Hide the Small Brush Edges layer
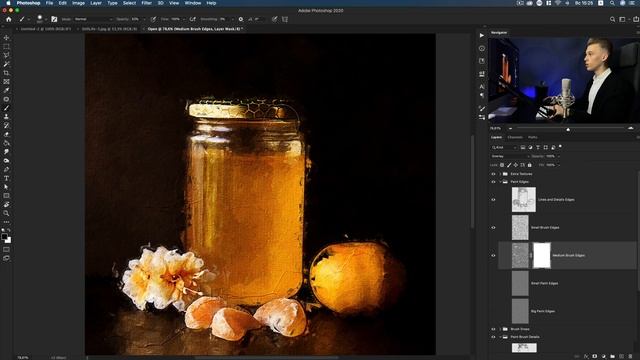Image resolution: width=640 pixels, height=360 pixels. (493, 228)
